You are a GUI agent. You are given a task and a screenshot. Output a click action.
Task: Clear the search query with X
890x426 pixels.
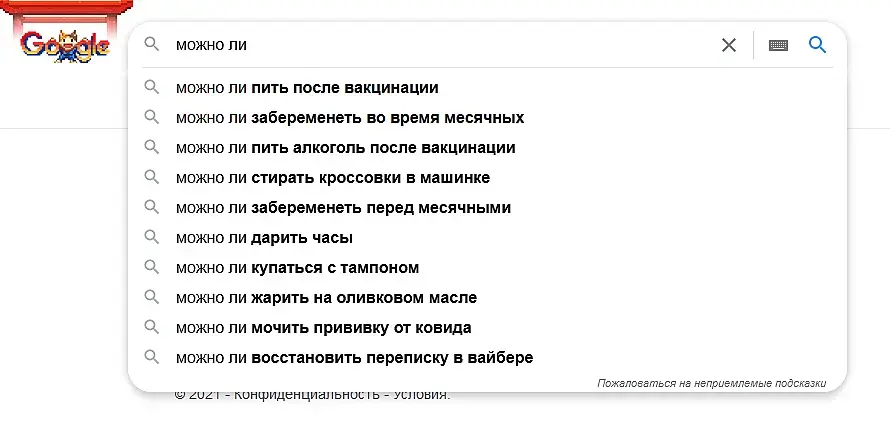pyautogui.click(x=729, y=45)
